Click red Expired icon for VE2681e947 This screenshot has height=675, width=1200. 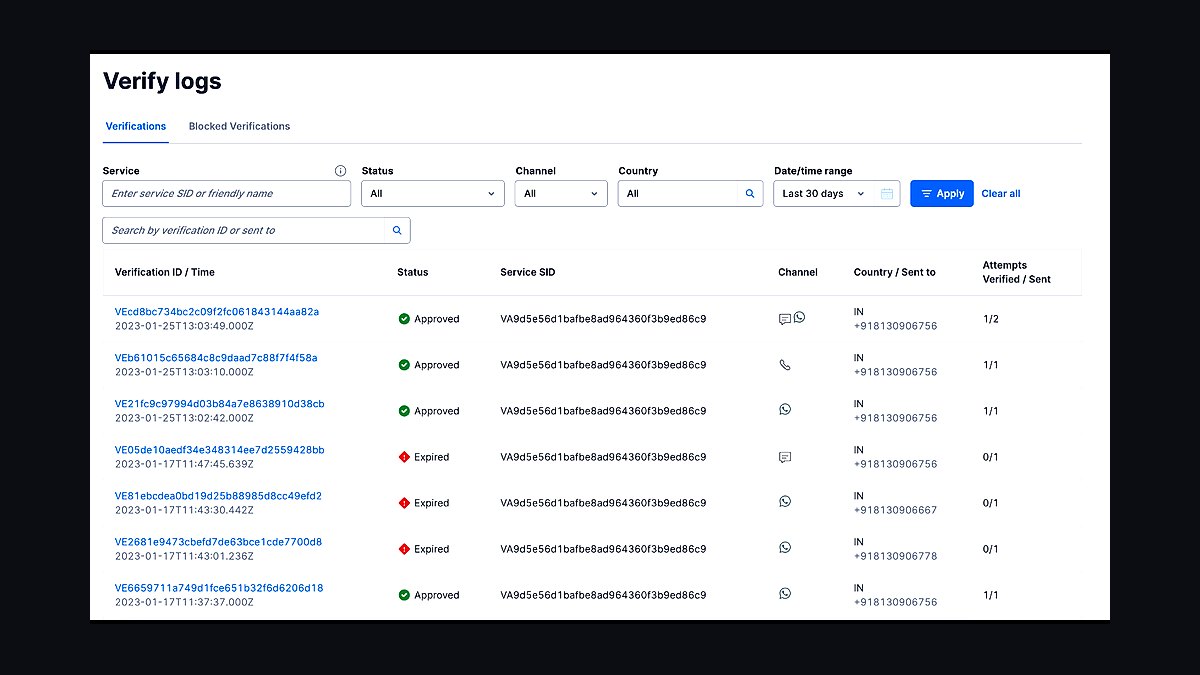pos(404,549)
